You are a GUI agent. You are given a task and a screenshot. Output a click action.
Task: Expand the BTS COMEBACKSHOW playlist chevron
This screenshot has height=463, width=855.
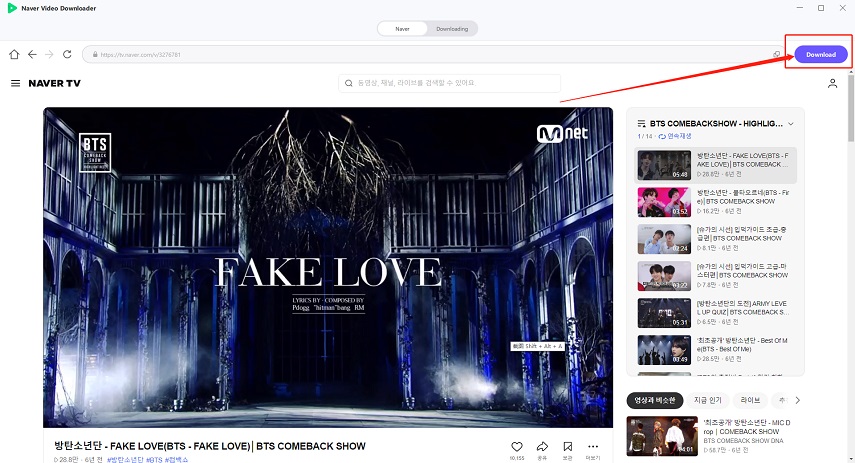tap(791, 124)
